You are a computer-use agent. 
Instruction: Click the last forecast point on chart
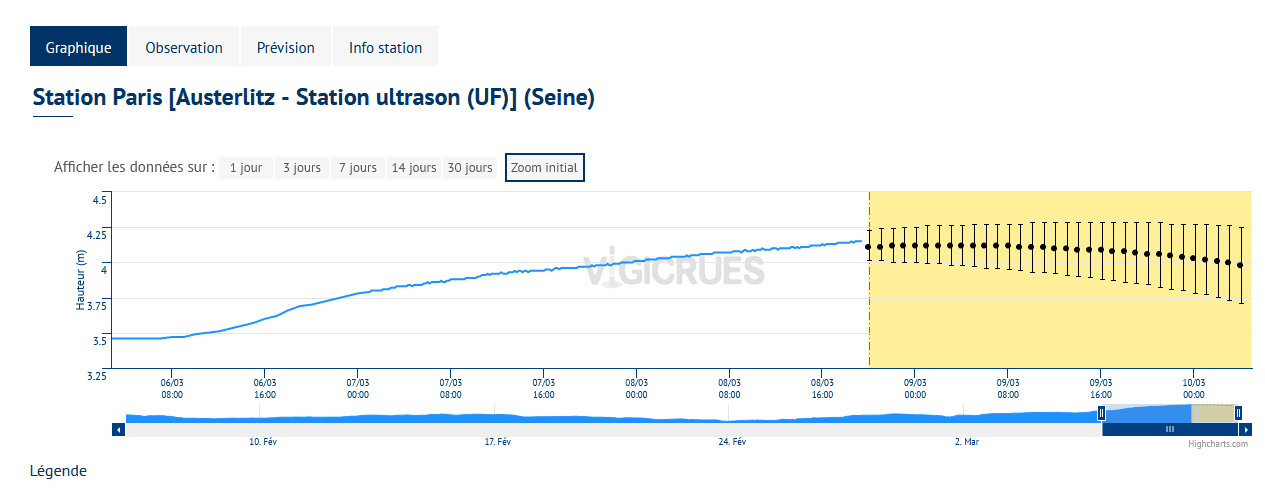[x=1241, y=265]
